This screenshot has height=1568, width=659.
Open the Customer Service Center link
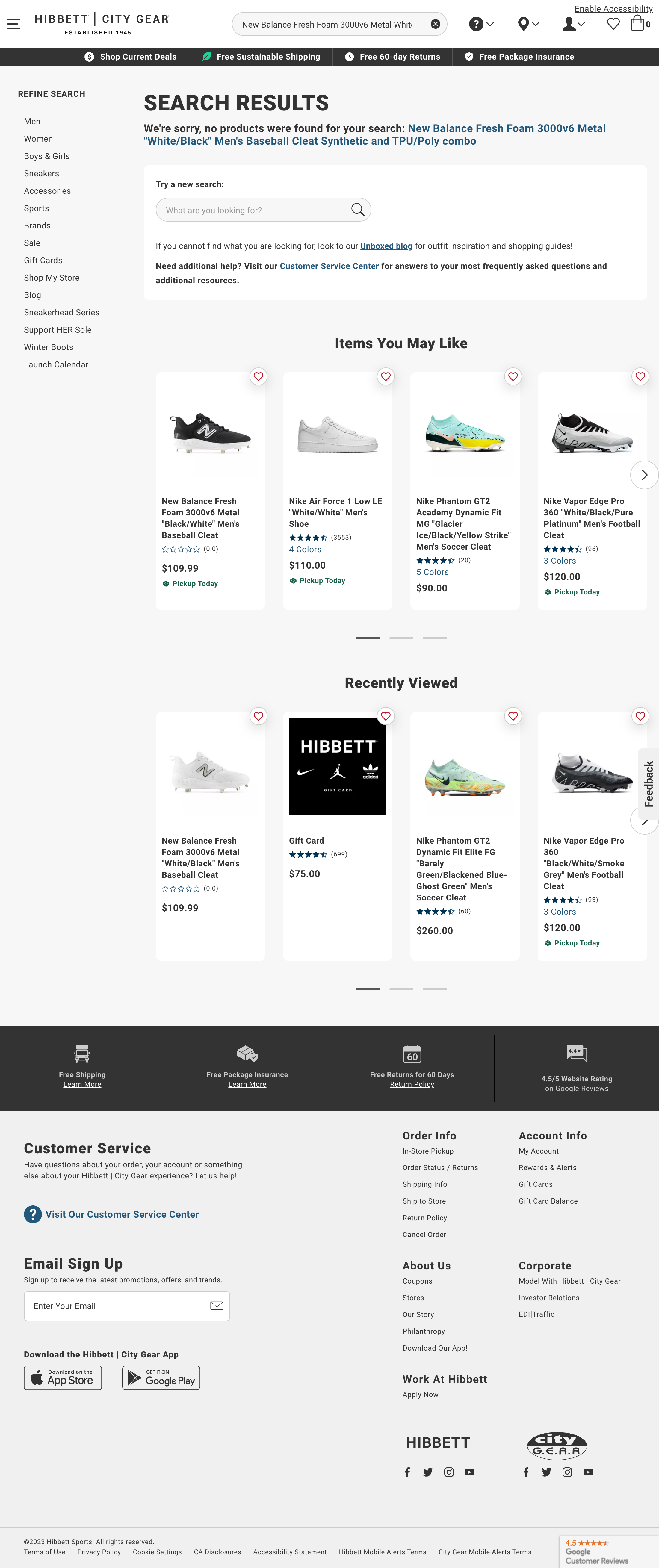[x=329, y=266]
